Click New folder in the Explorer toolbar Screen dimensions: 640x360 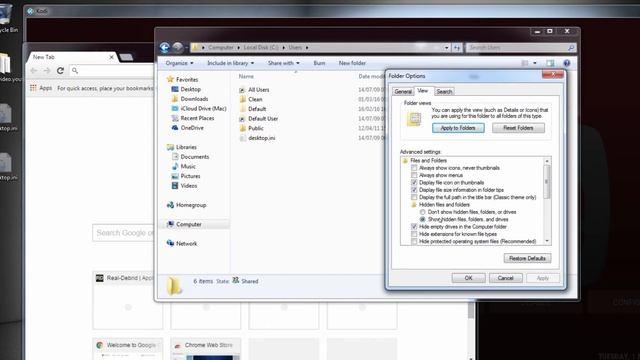(x=352, y=63)
